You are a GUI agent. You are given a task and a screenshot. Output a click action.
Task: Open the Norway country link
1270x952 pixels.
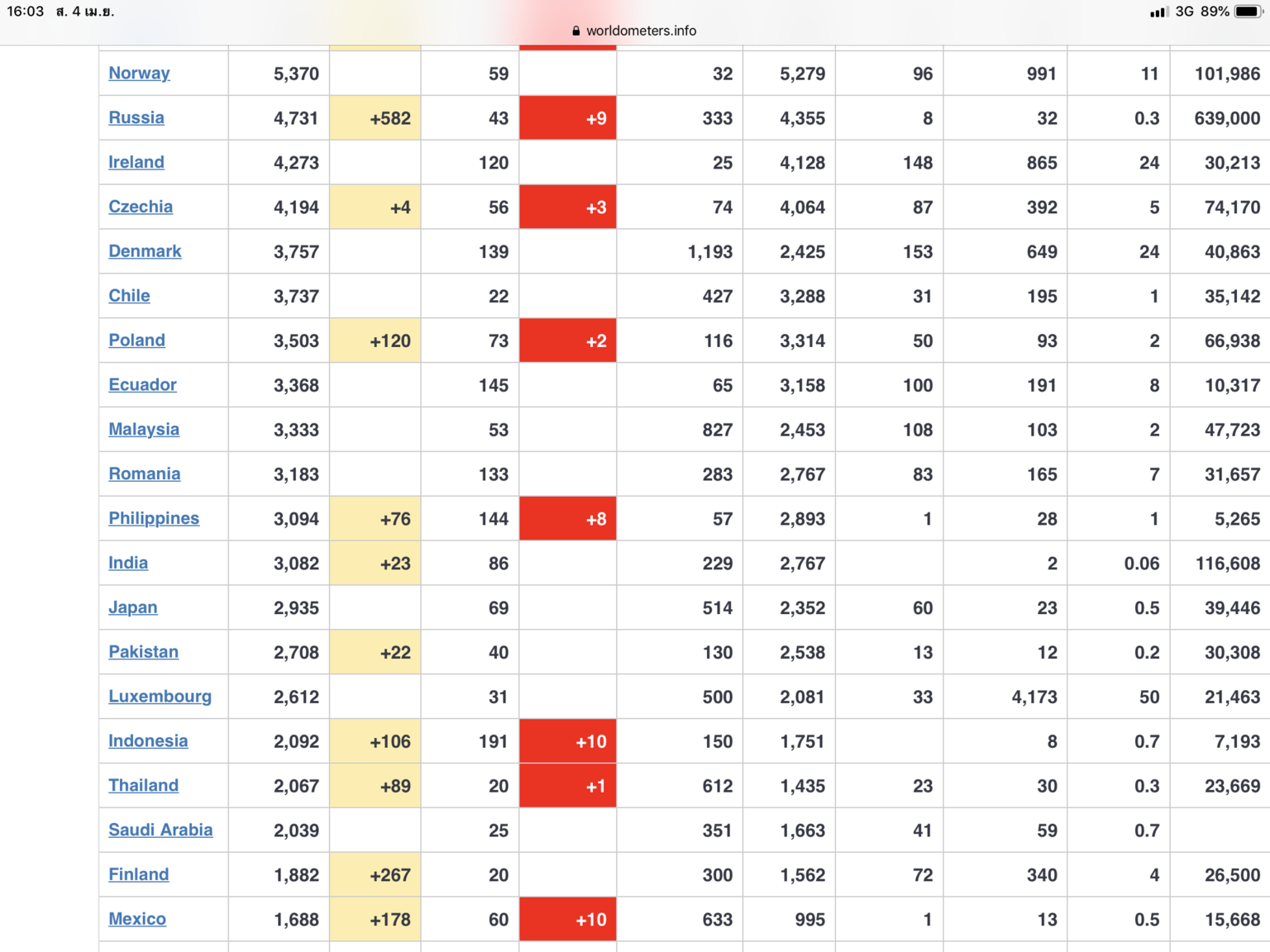(139, 73)
